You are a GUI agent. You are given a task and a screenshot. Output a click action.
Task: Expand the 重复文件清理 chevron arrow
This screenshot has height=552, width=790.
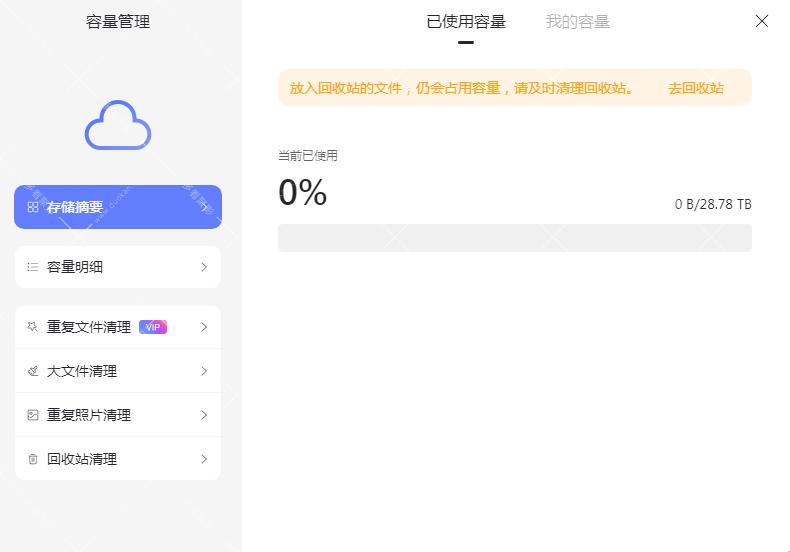point(204,327)
